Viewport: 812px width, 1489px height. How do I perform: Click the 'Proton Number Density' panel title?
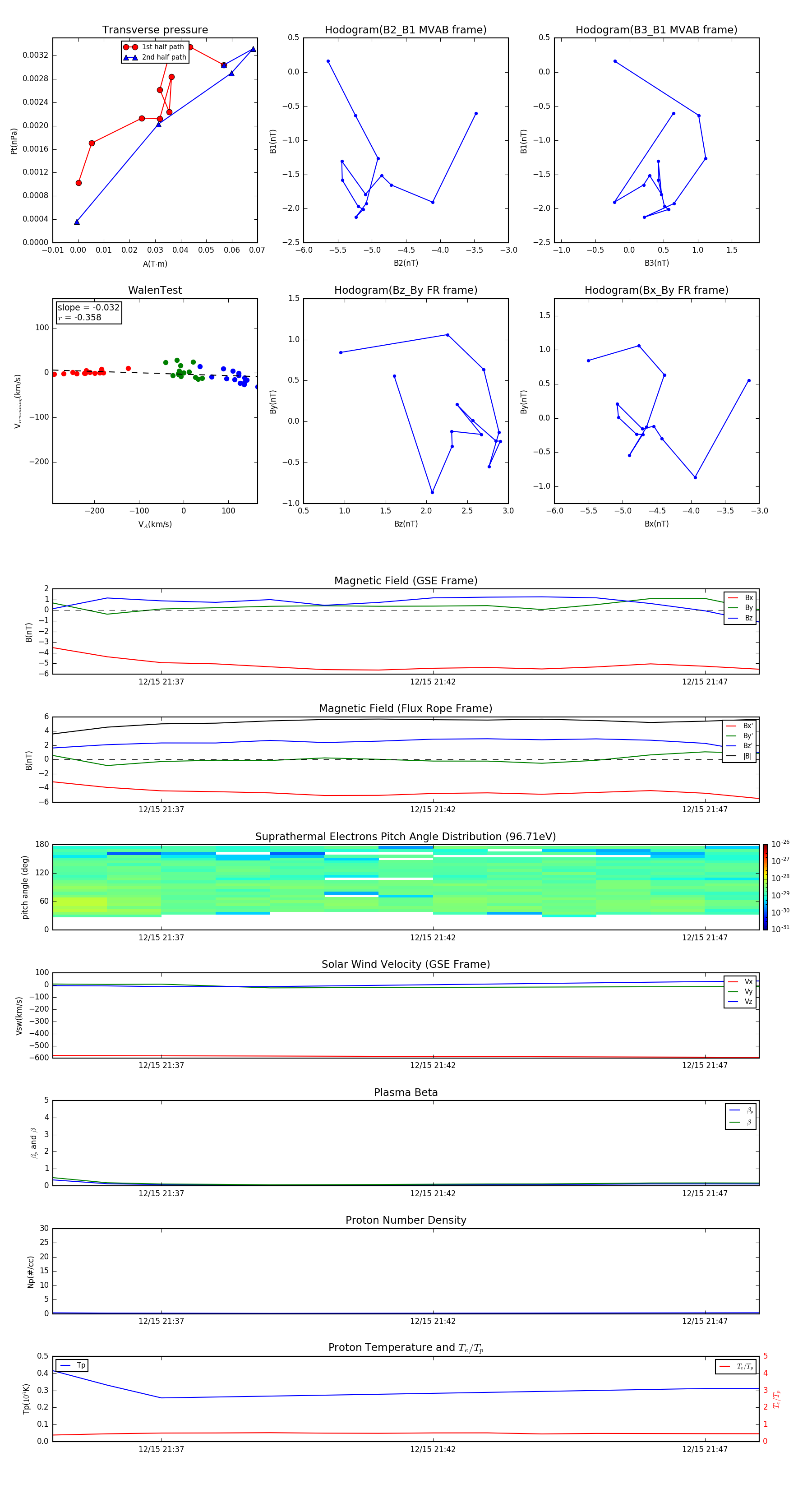(406, 1220)
